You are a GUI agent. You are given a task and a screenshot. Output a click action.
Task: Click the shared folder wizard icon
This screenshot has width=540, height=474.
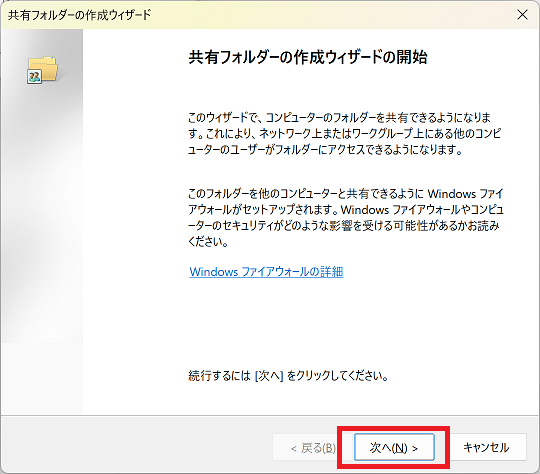pos(42,70)
